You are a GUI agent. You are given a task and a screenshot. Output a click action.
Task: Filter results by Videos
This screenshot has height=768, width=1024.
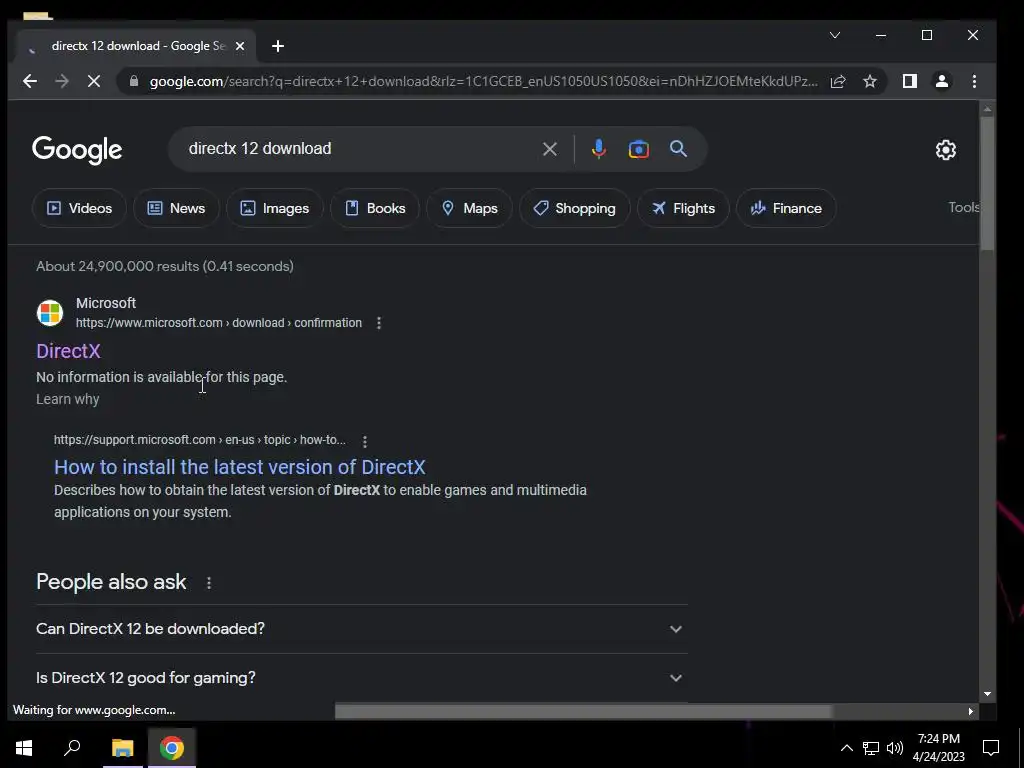(79, 208)
